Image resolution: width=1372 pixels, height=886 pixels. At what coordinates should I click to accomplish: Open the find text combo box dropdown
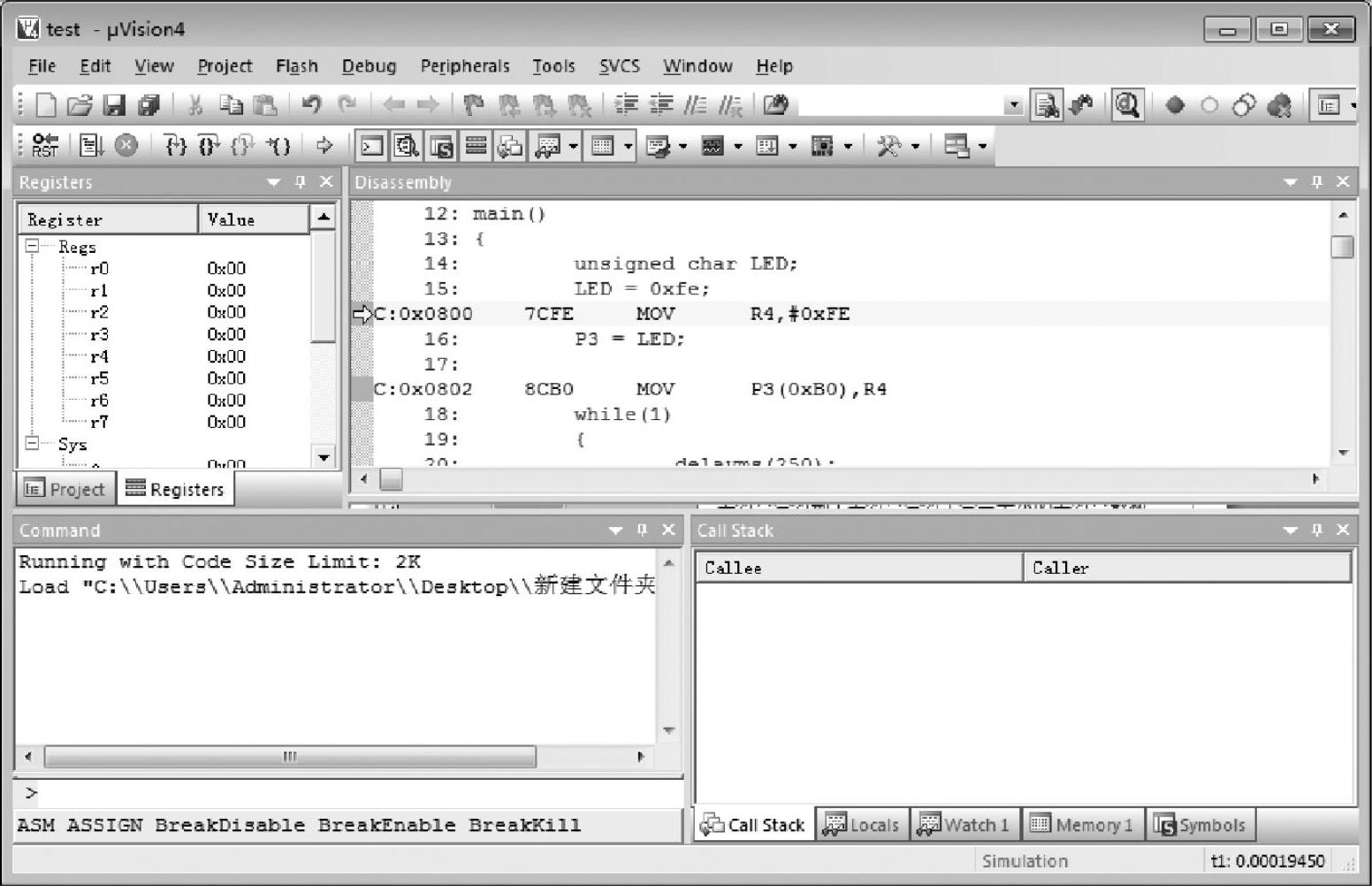1013,105
